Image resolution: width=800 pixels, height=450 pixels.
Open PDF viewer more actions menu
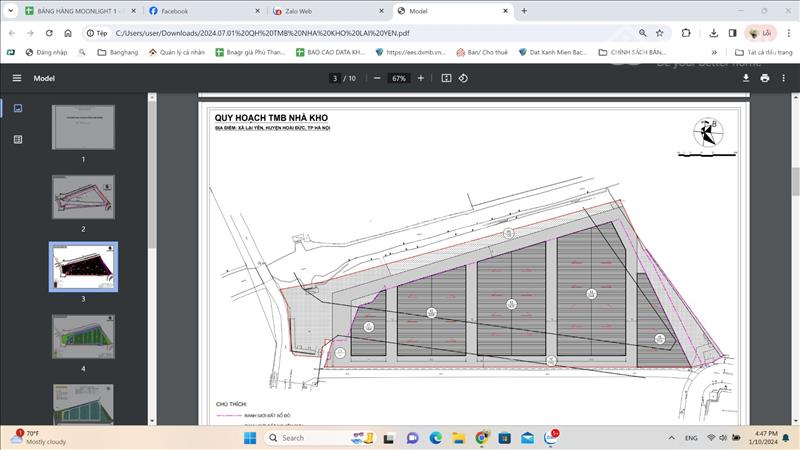pos(784,78)
